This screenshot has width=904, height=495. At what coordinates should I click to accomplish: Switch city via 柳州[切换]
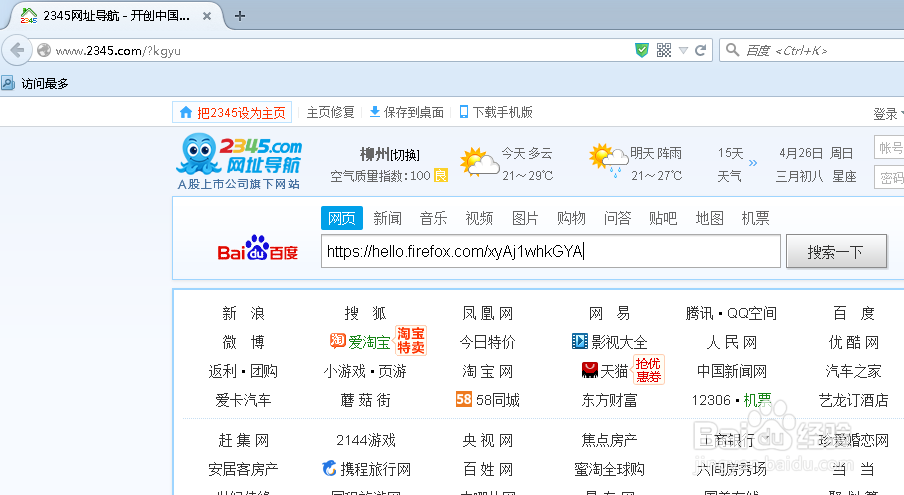pos(390,154)
